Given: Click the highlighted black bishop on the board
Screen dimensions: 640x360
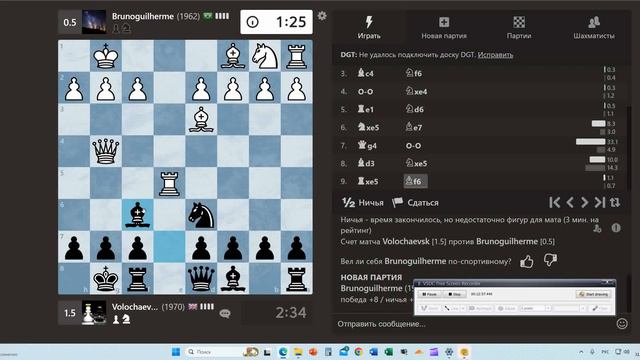Looking at the screenshot, I should [138, 215].
